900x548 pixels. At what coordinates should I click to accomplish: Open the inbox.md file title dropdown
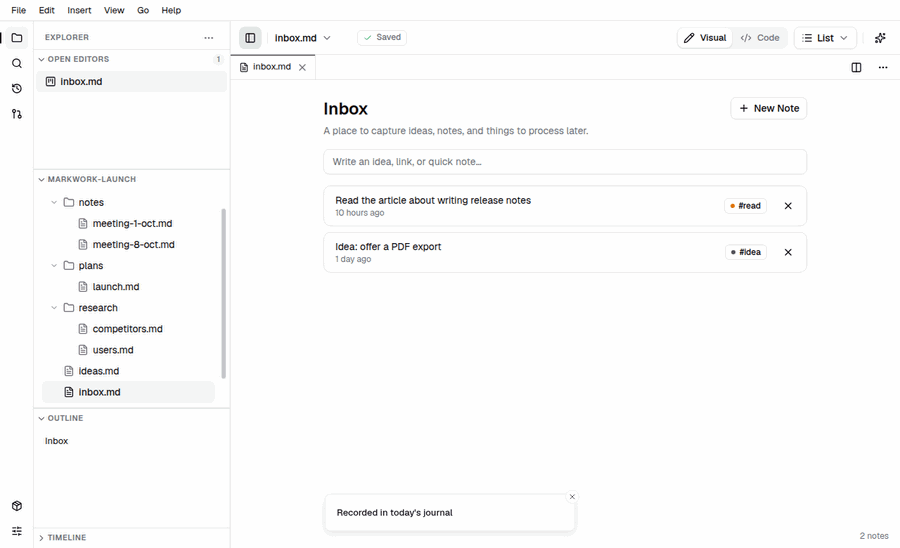302,38
